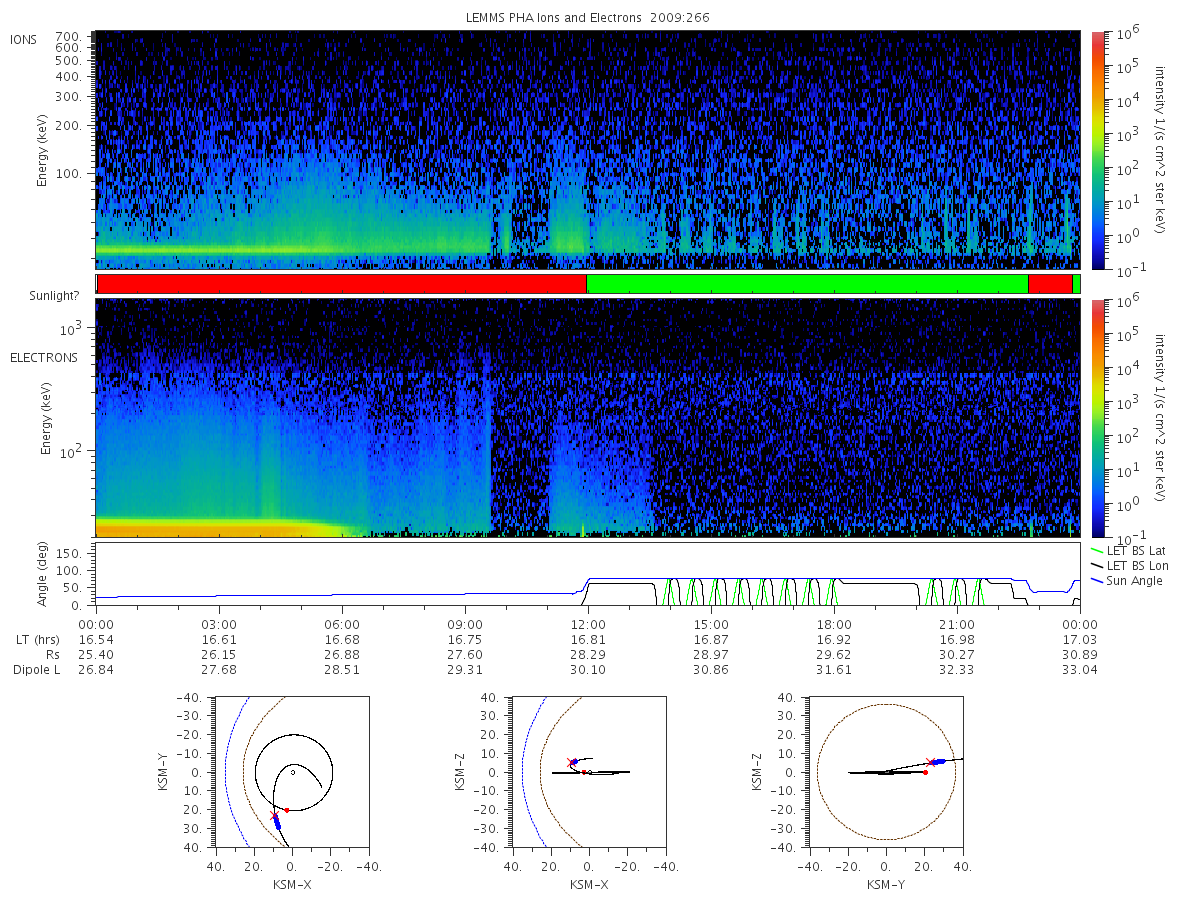This screenshot has width=1200, height=900.
Task: Click the IONS panel label
Action: (x=24, y=40)
